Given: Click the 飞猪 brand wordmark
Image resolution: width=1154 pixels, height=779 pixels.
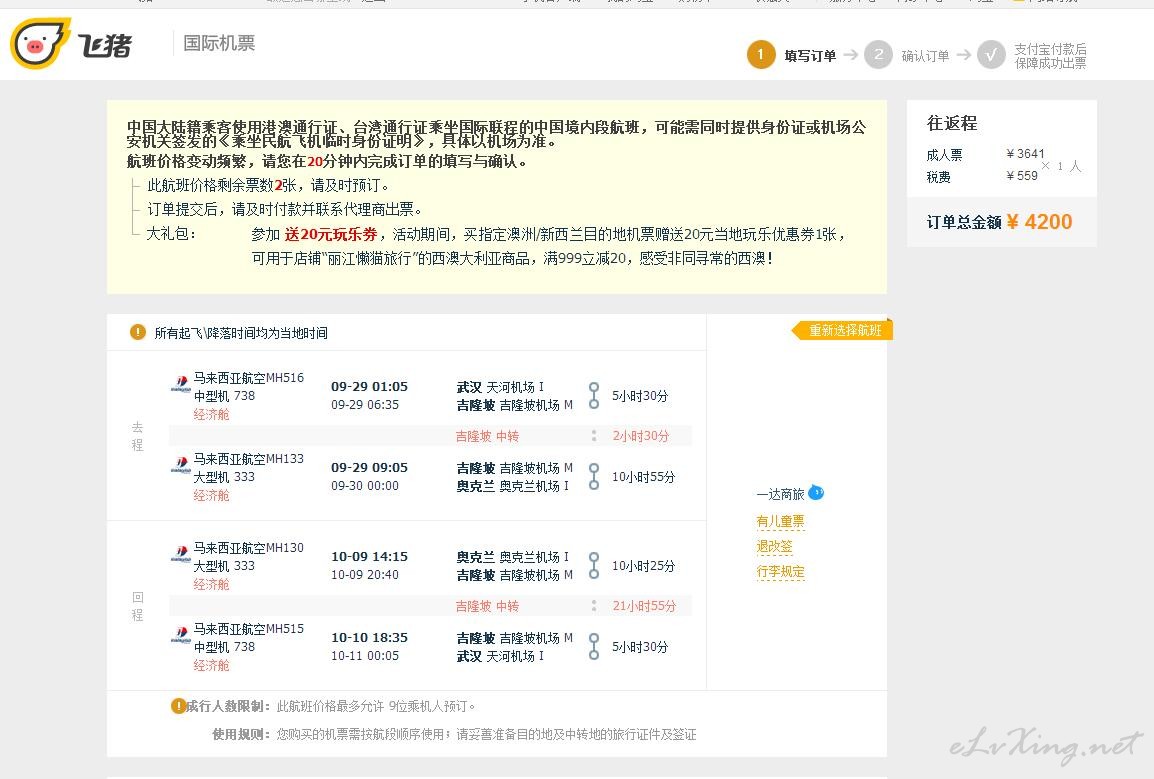Looking at the screenshot, I should tap(105, 46).
